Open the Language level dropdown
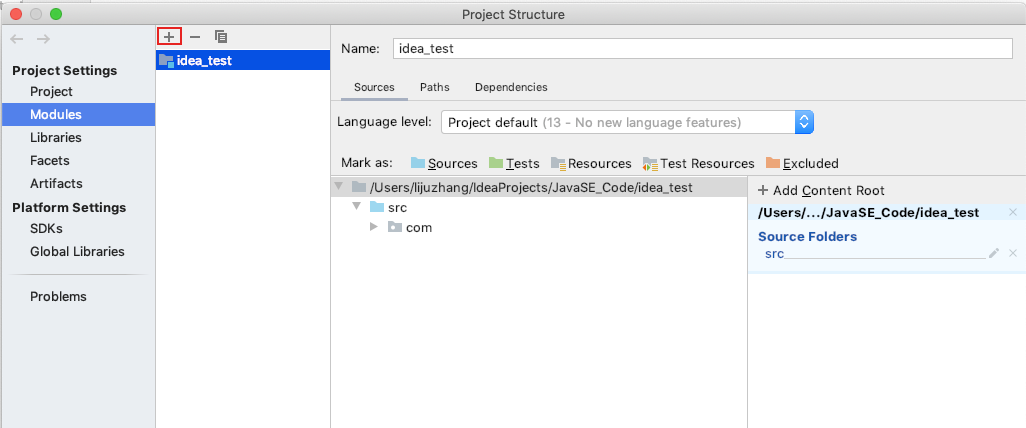 (804, 122)
